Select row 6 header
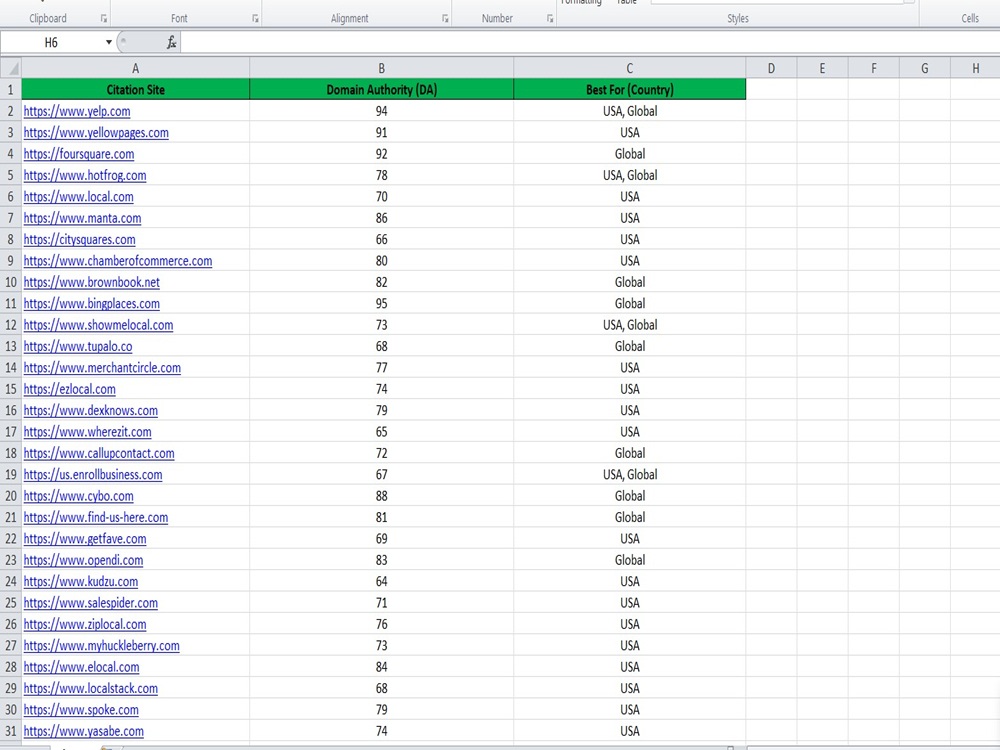Screen dimensions: 1000x750 (10, 196)
